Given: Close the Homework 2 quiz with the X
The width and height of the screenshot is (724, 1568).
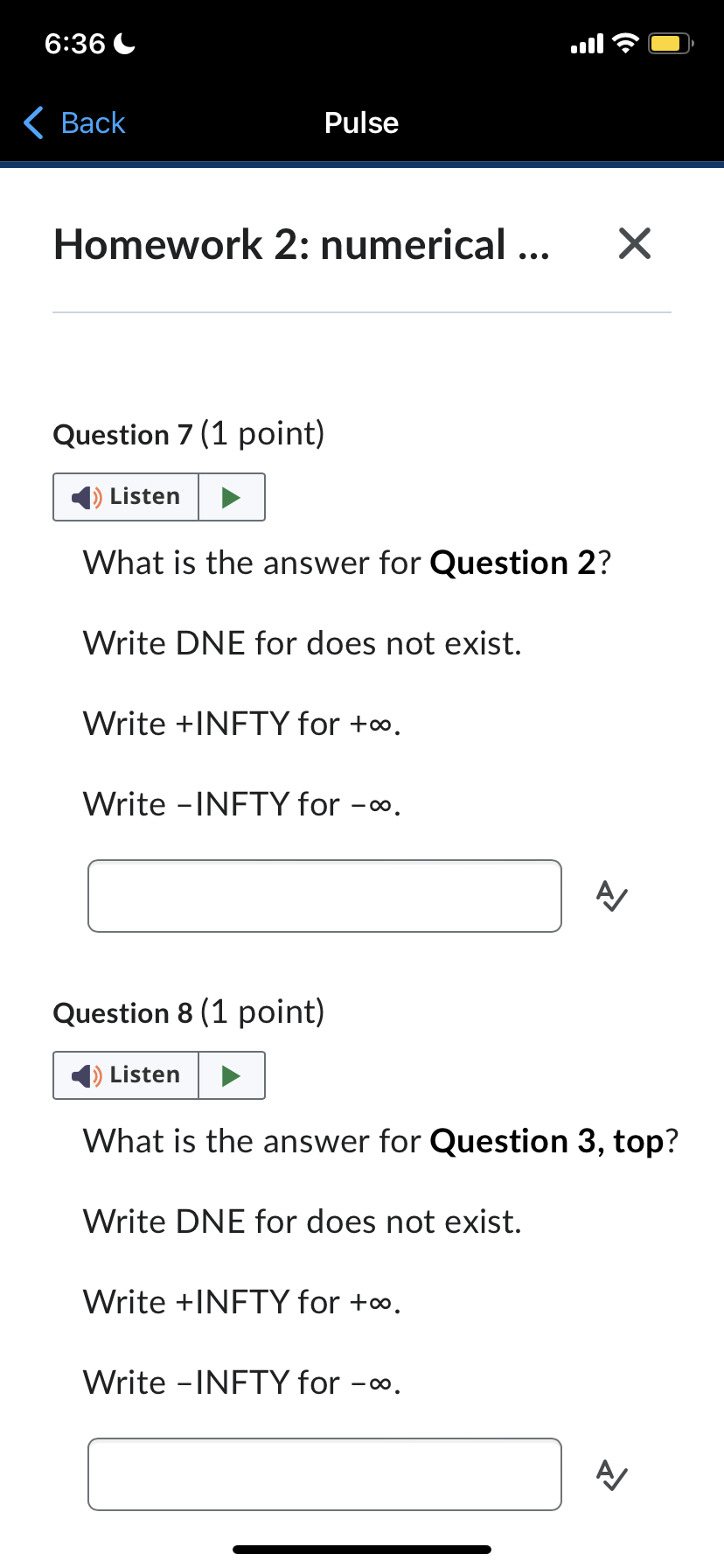Looking at the screenshot, I should click(635, 244).
